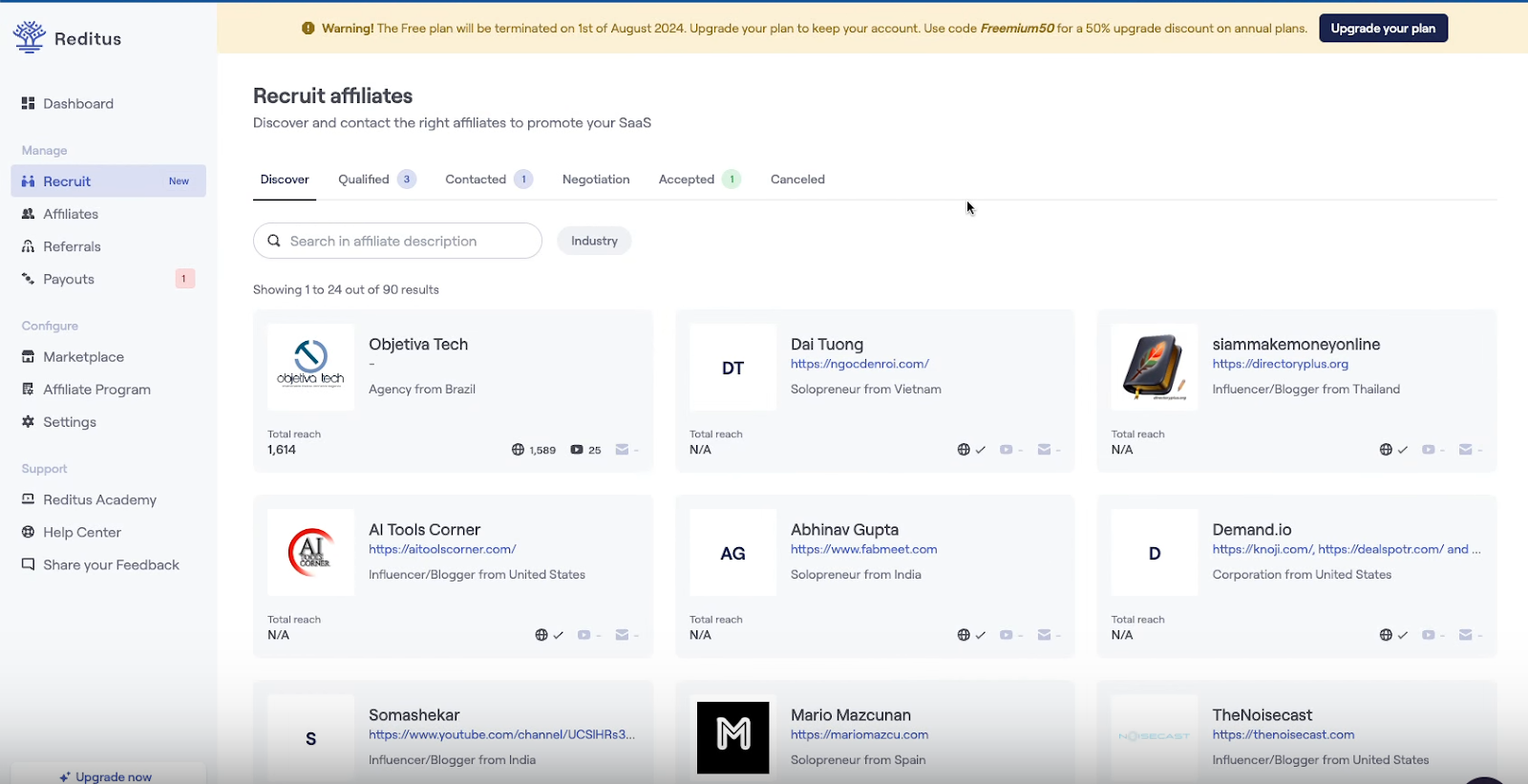This screenshot has width=1528, height=784.
Task: Switch to the Canceled tab
Action: 797,179
